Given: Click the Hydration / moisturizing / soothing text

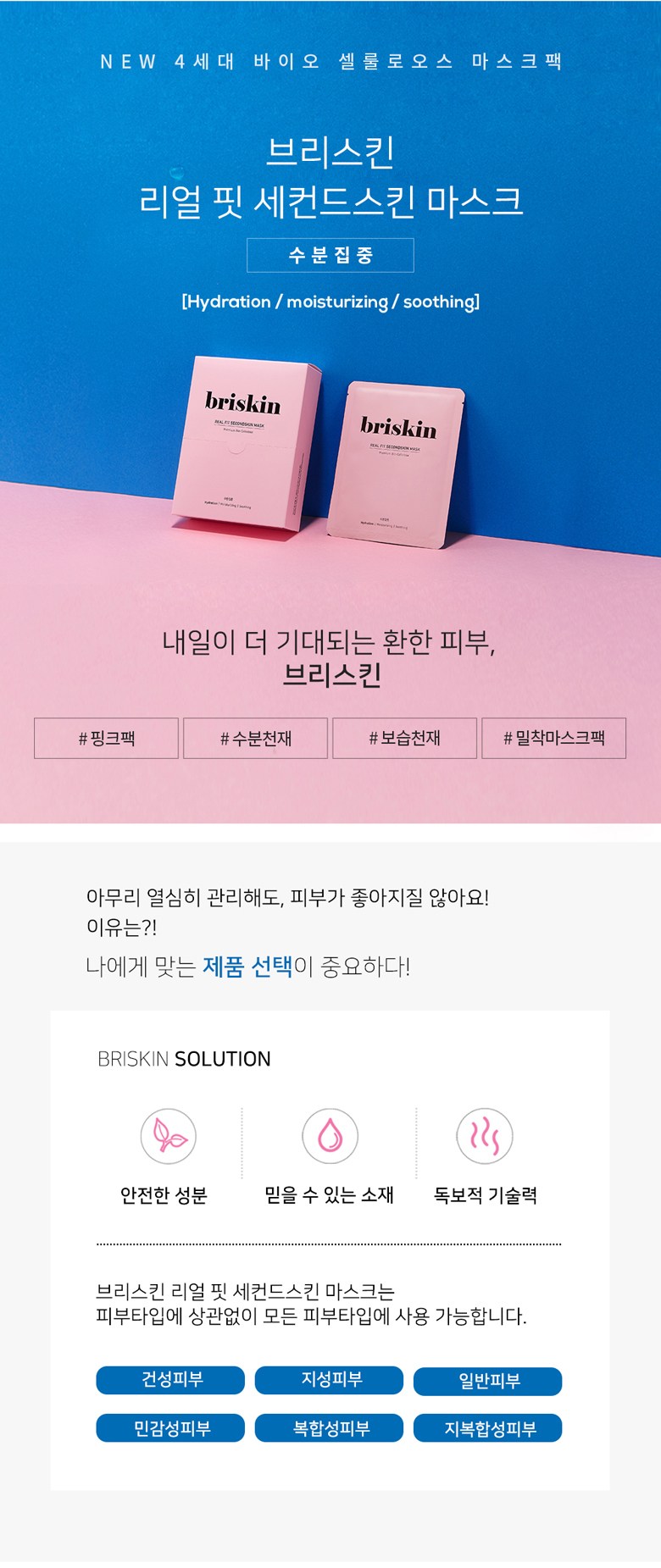Looking at the screenshot, I should coord(330,302).
